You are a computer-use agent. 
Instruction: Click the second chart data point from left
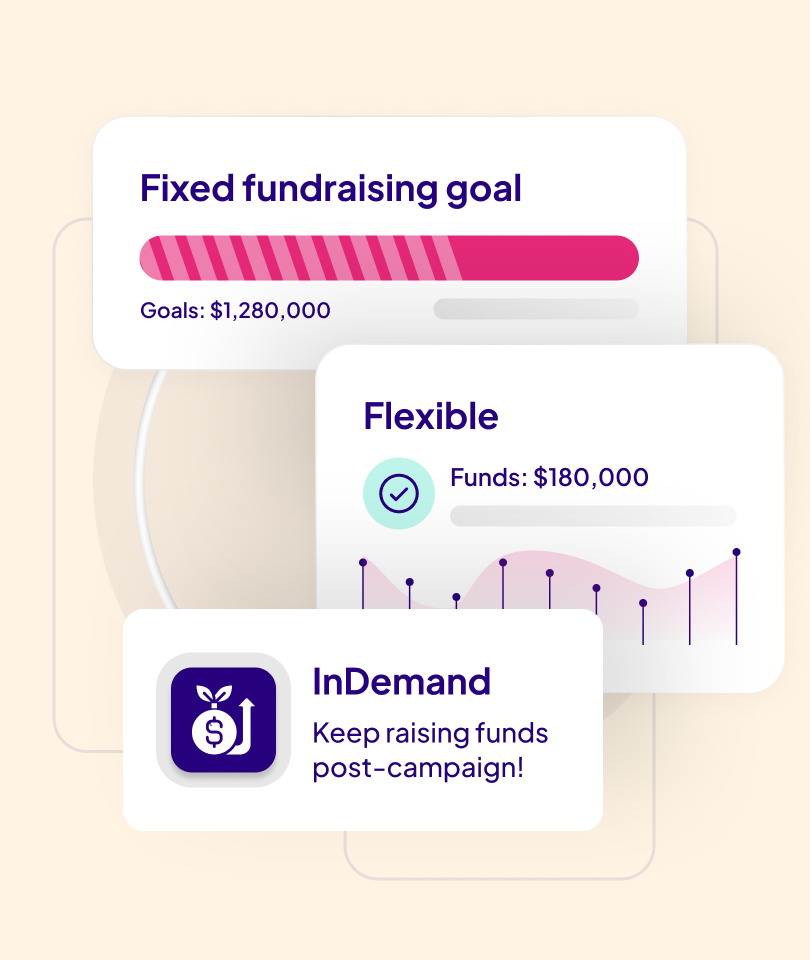pyautogui.click(x=410, y=582)
